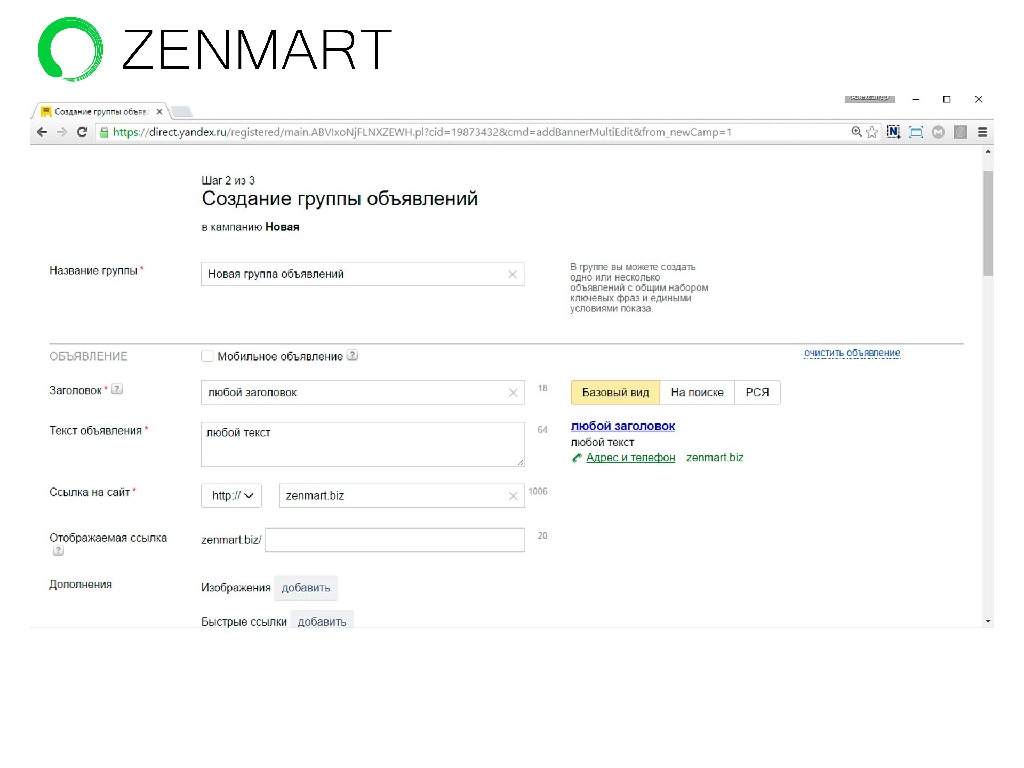The width and height of the screenshot is (1024, 768).
Task: Click the Адрес и телефон link
Action: [630, 458]
